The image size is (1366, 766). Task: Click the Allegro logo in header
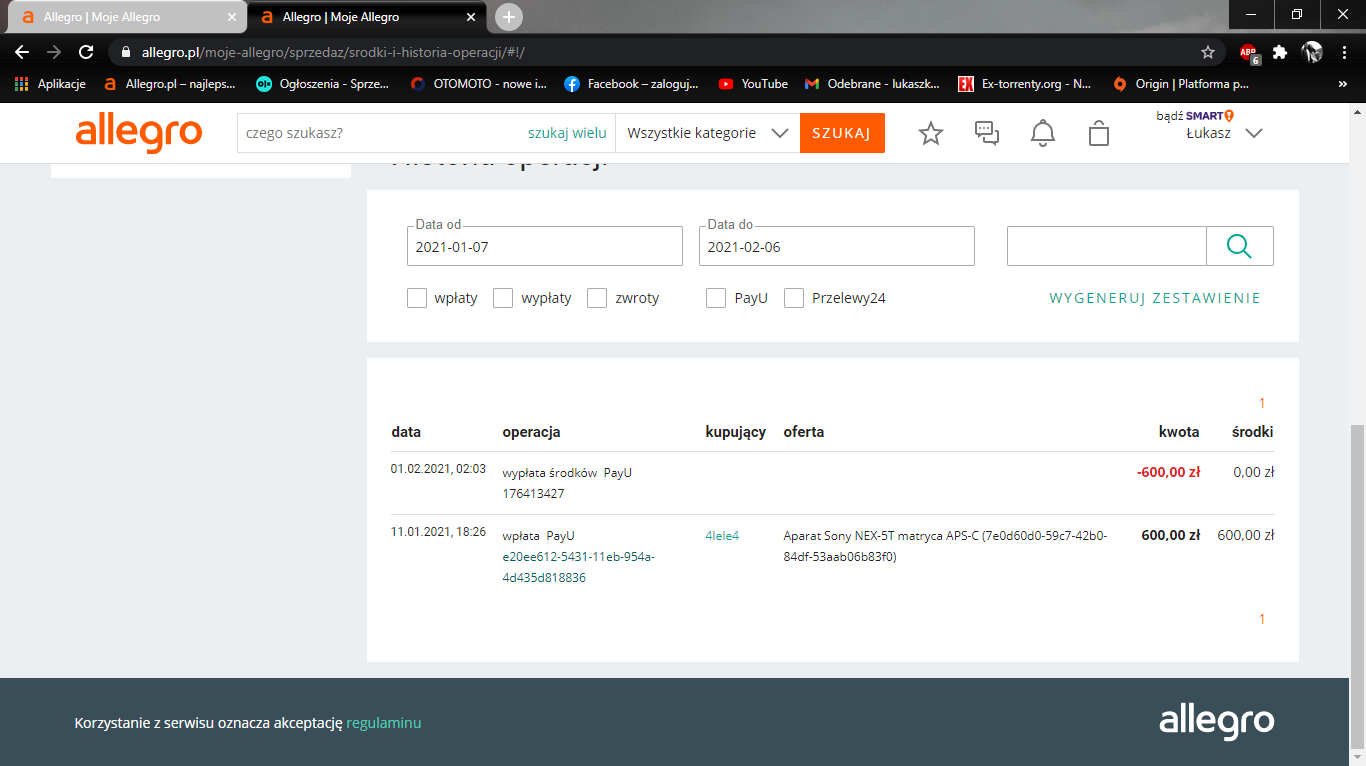click(x=139, y=133)
